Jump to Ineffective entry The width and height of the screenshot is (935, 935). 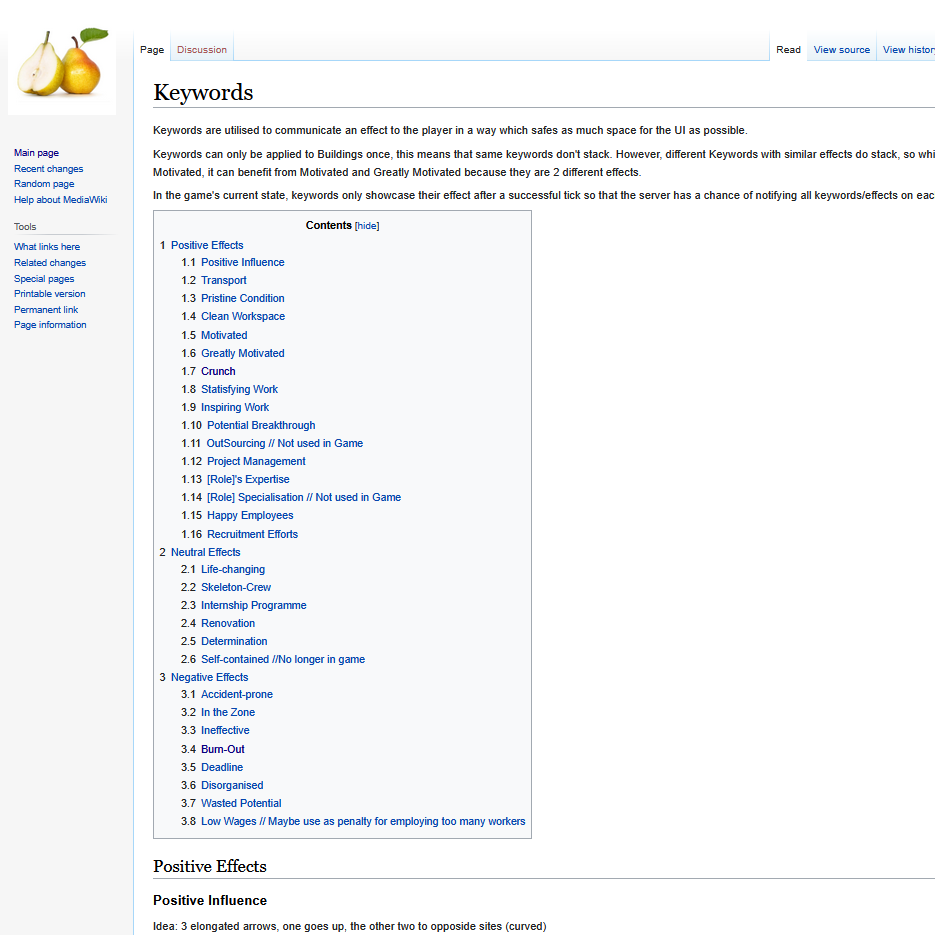(225, 730)
